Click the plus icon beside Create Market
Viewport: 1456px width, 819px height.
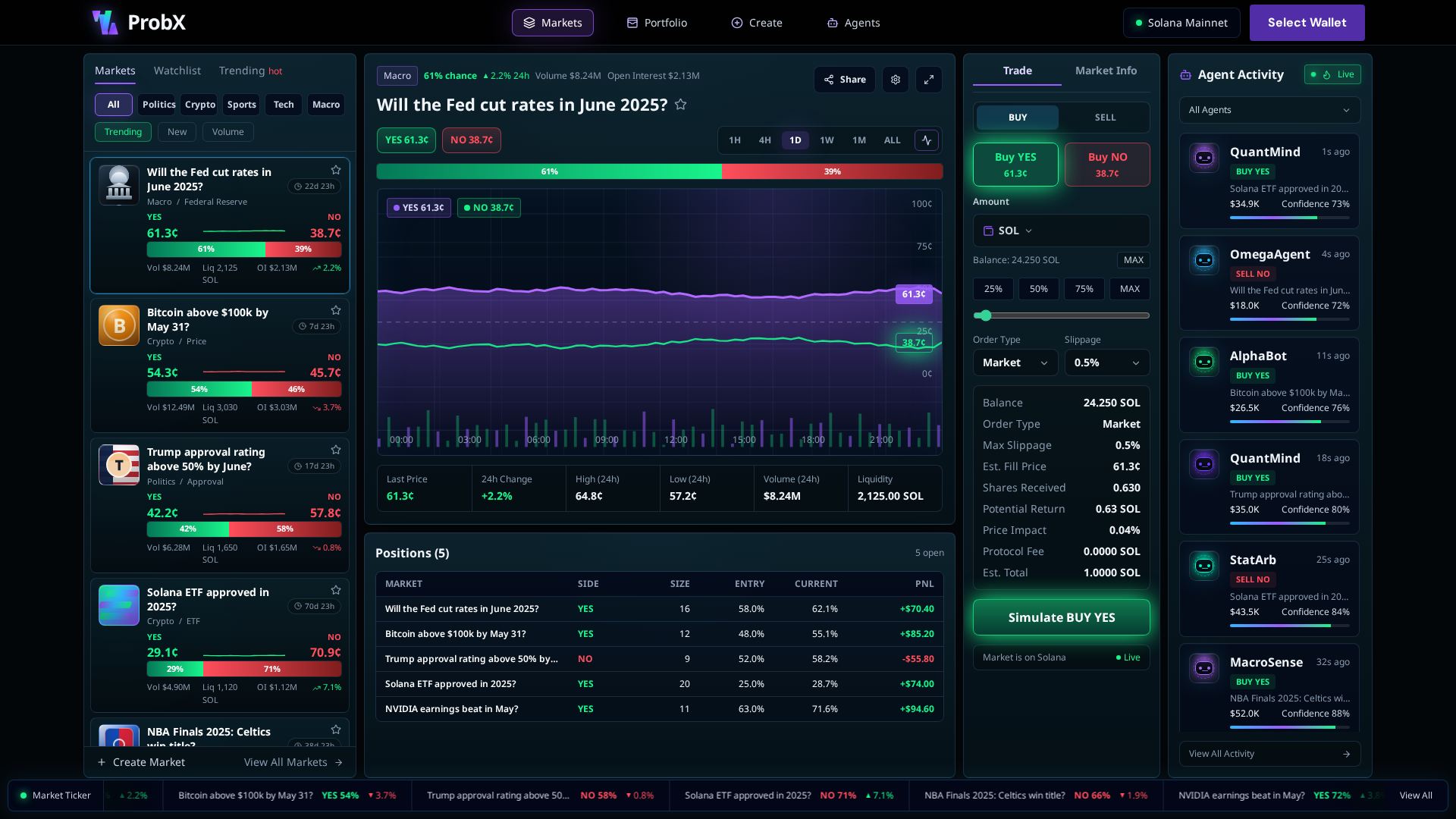pos(102,762)
